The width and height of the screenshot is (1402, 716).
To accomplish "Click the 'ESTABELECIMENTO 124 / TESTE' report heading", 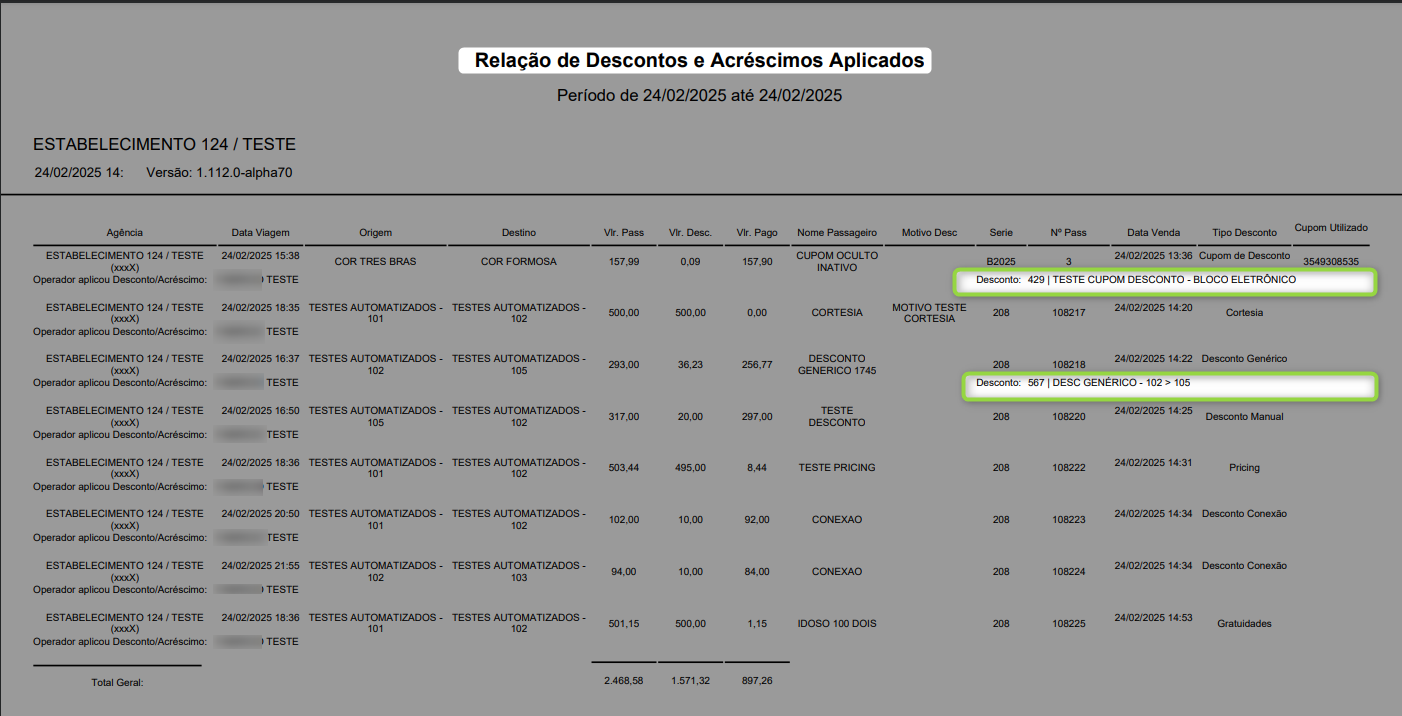I will click(x=165, y=145).
